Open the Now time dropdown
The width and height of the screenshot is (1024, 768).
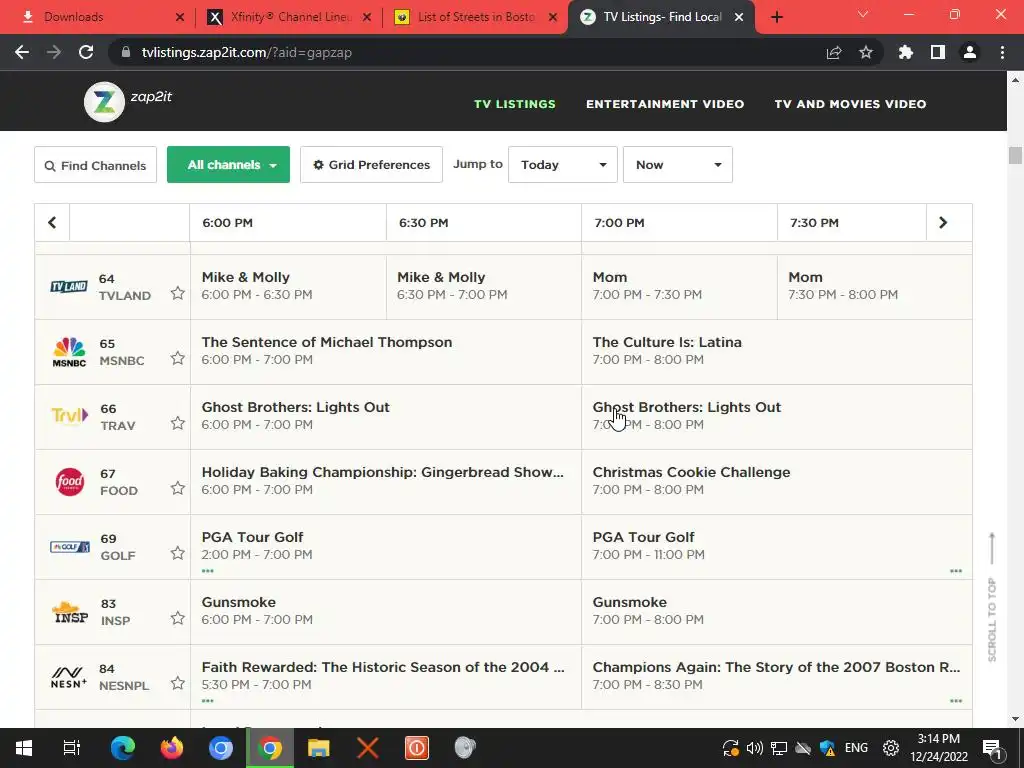tap(678, 165)
